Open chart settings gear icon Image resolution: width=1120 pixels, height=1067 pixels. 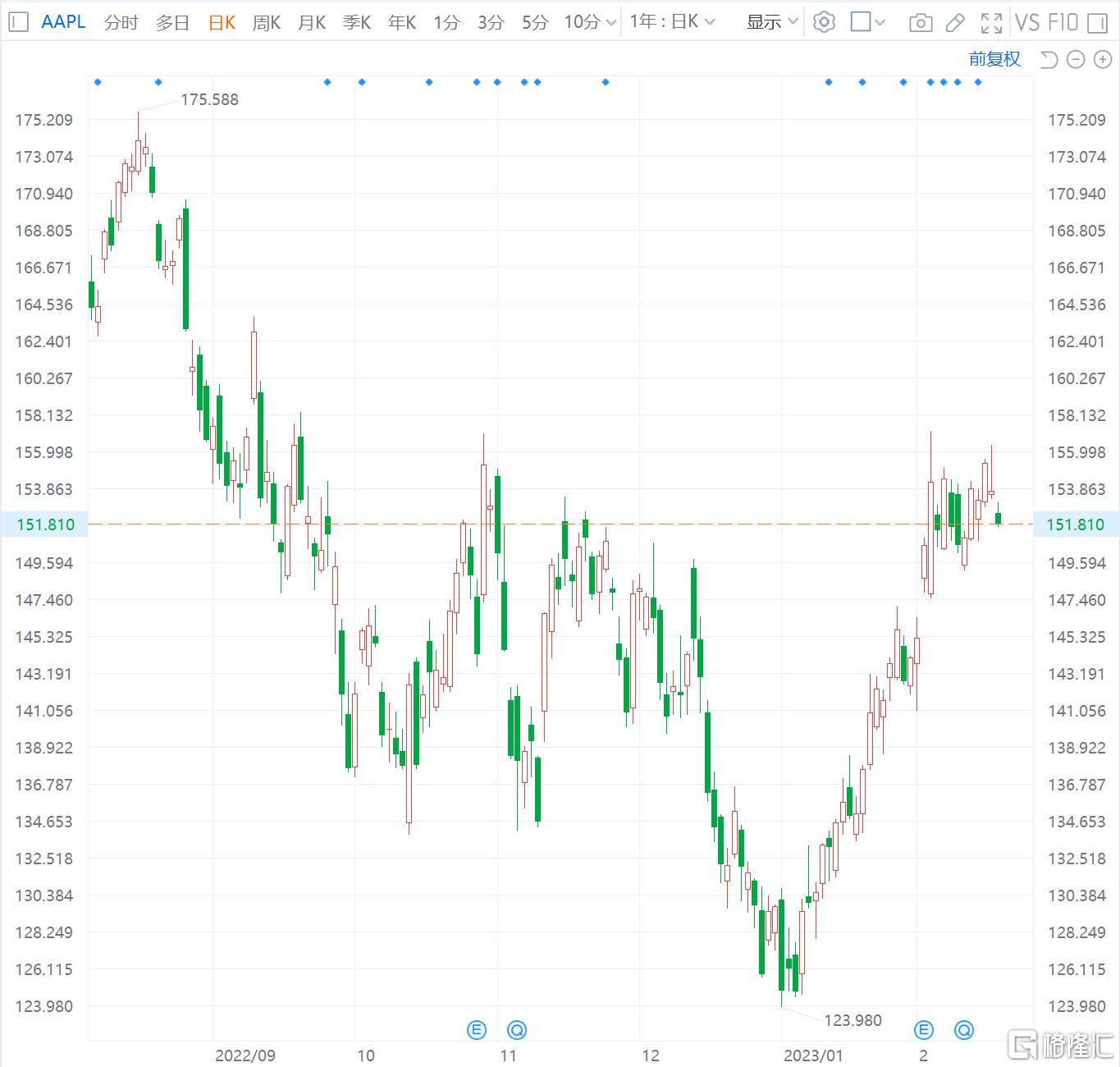tap(824, 22)
